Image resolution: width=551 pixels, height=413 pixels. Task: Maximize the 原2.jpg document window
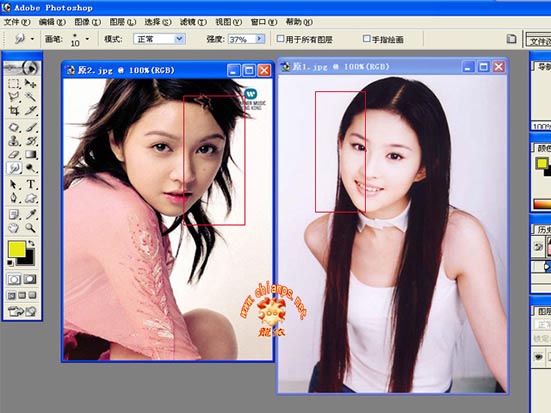pos(249,70)
